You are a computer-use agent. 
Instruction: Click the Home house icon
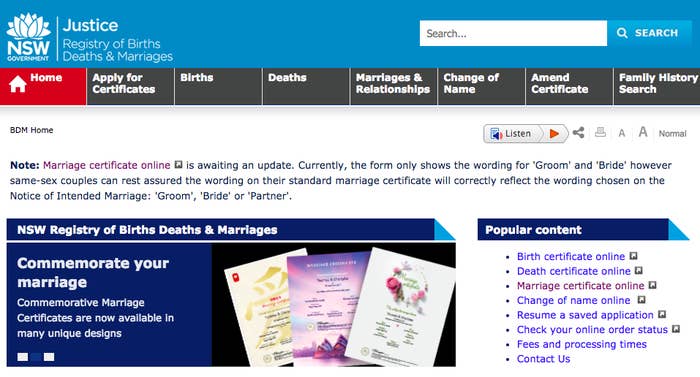point(18,84)
